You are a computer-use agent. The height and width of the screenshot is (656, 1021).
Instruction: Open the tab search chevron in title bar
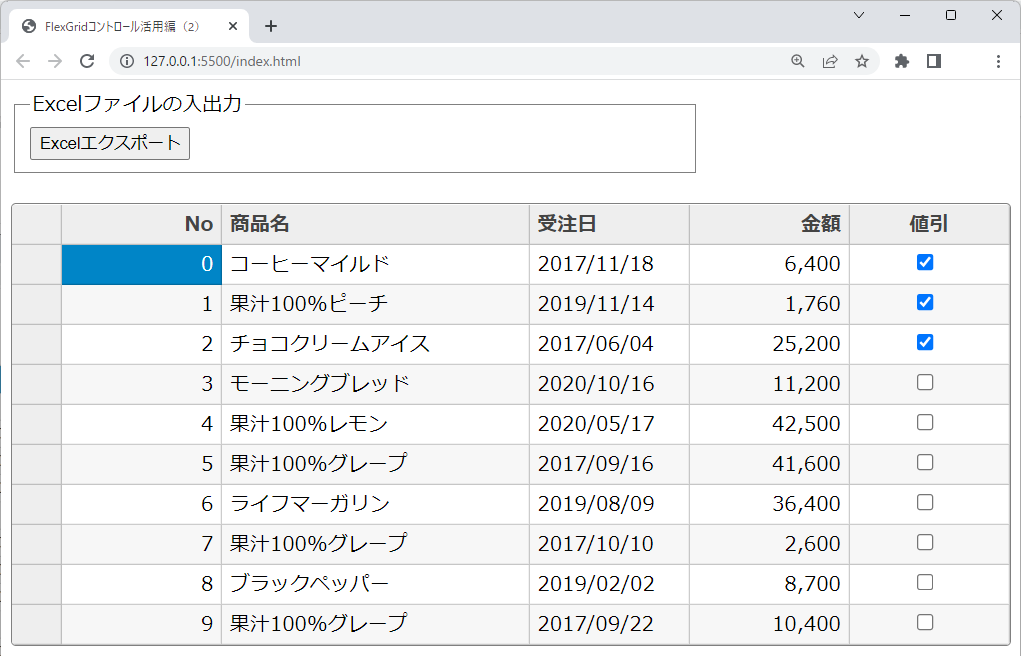click(859, 15)
